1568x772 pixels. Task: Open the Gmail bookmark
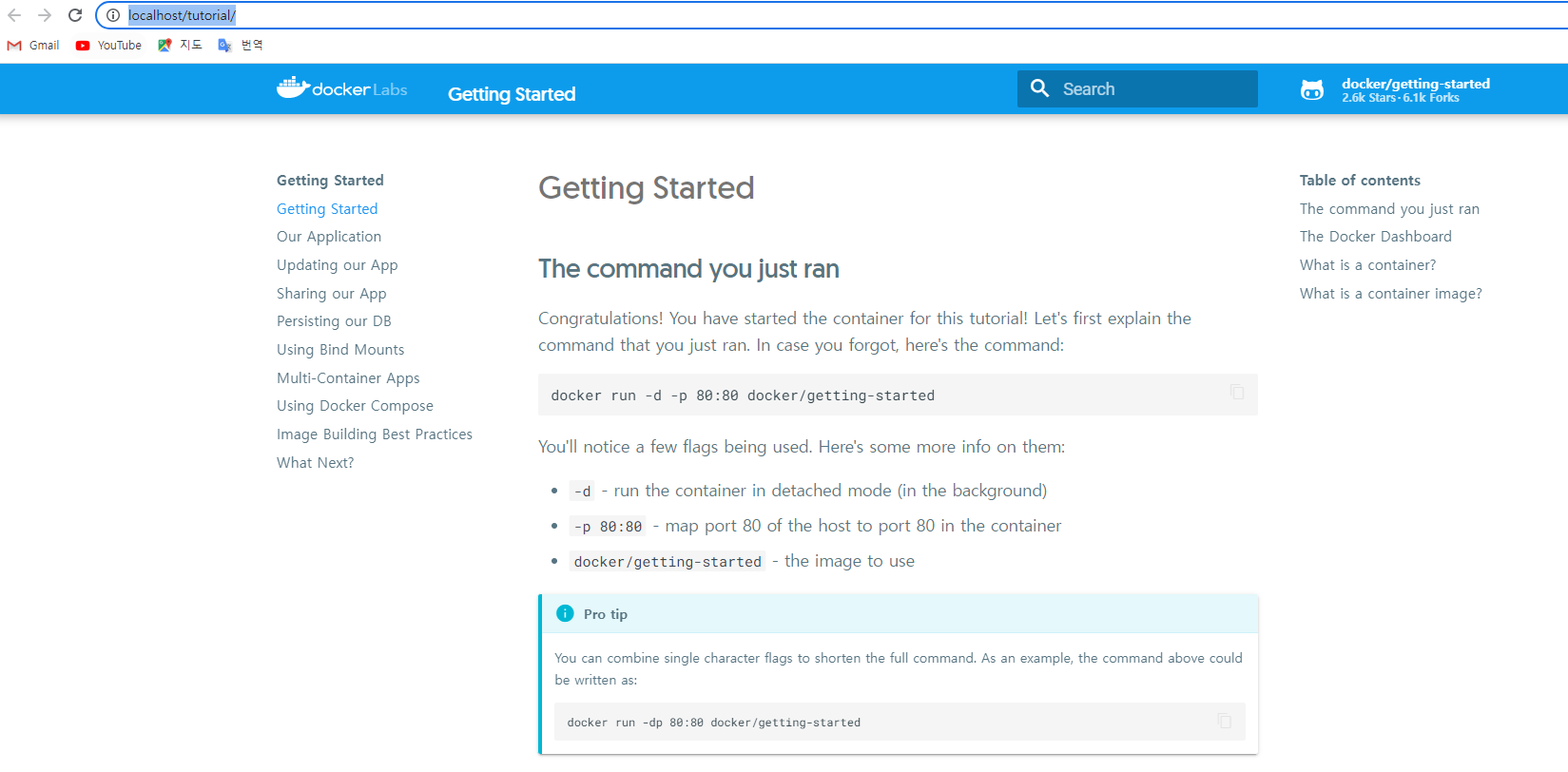[33, 45]
